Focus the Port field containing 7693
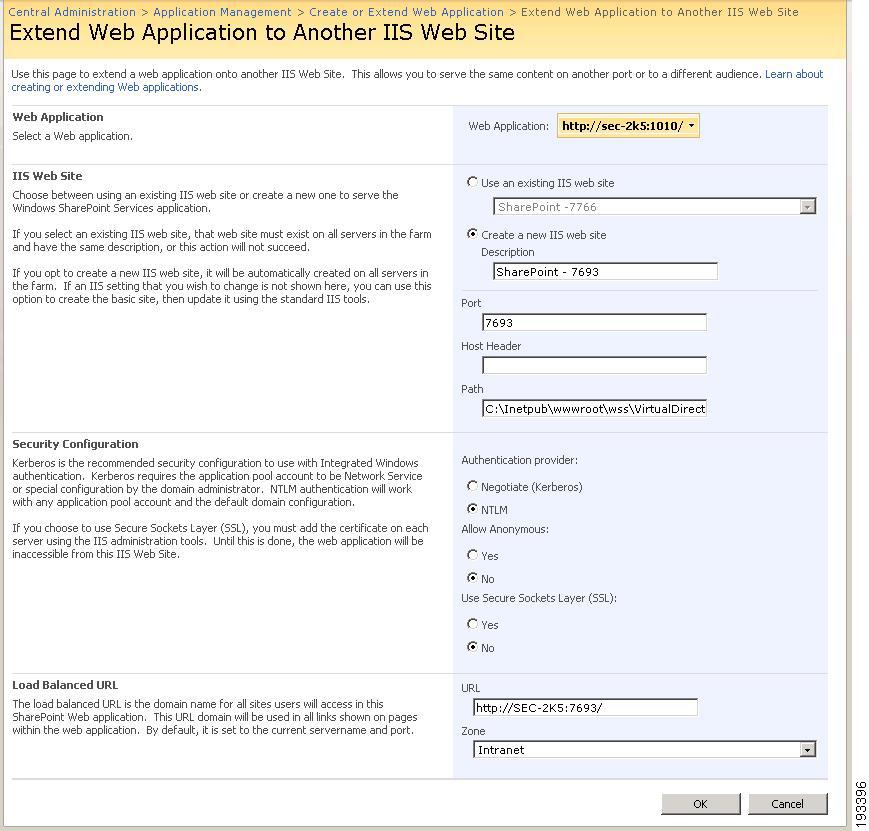This screenshot has height=831, width=869. tap(594, 323)
